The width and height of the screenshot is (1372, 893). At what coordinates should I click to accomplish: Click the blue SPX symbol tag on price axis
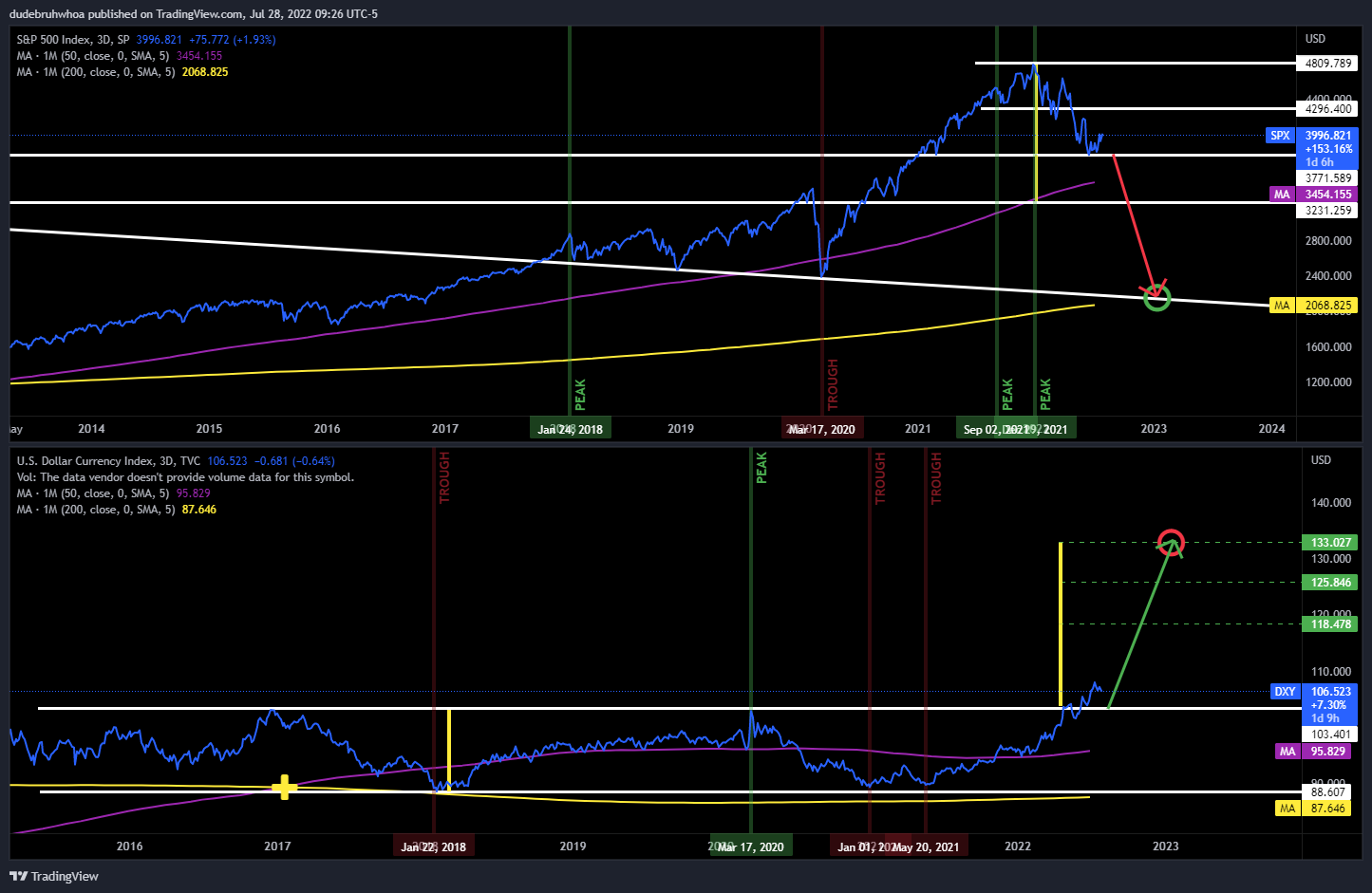coord(1280,136)
